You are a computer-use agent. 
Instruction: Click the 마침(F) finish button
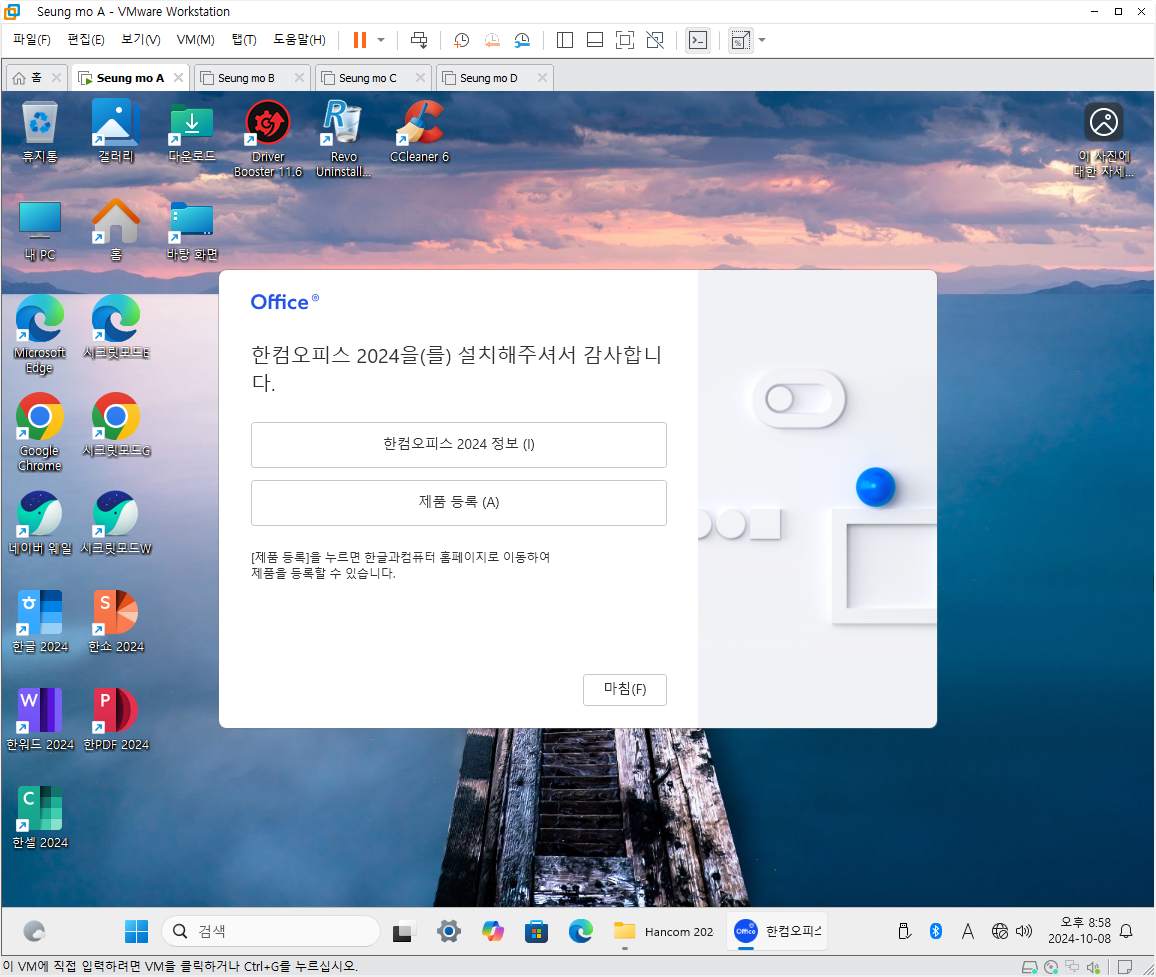pos(624,689)
